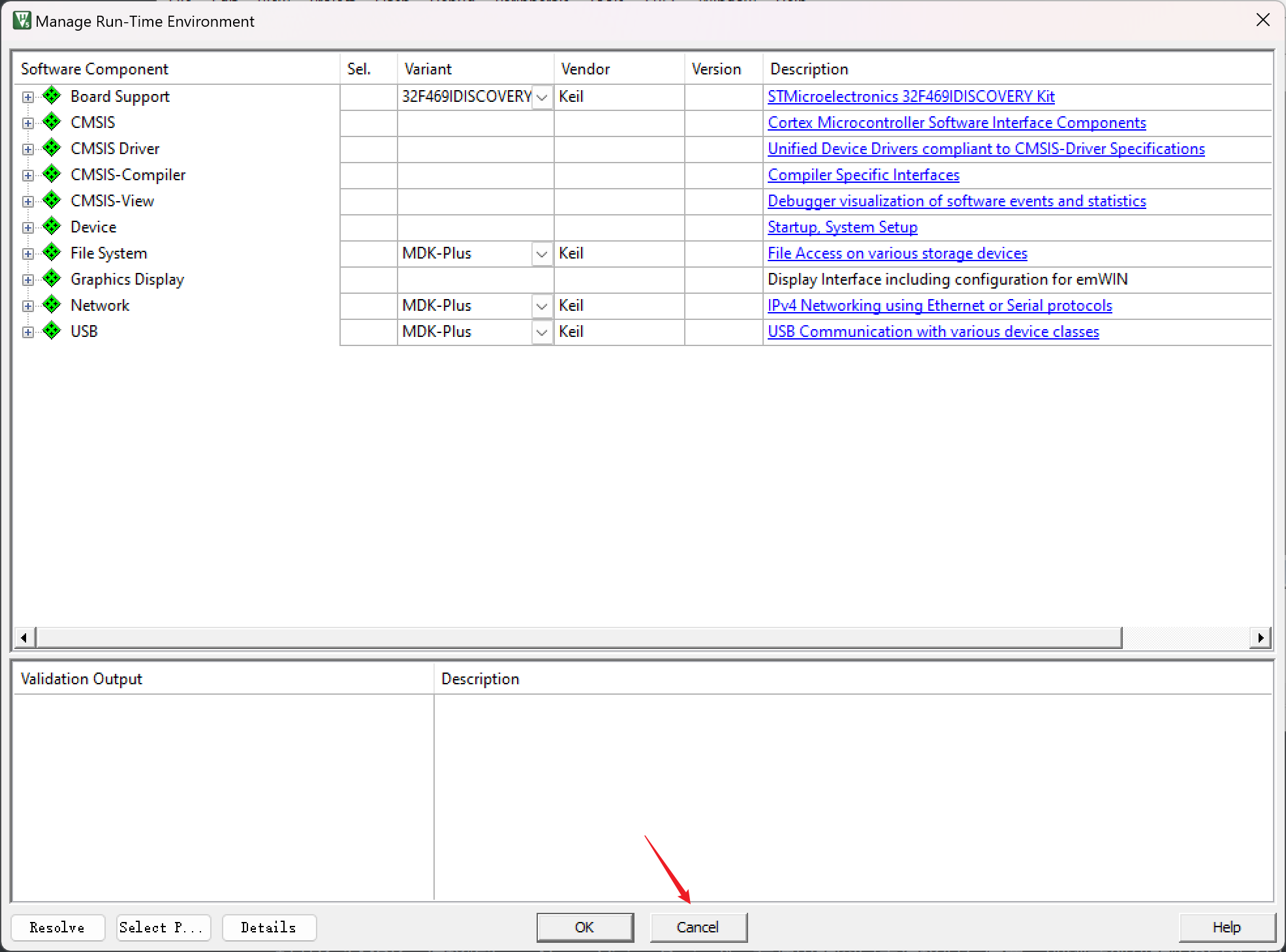Image resolution: width=1286 pixels, height=952 pixels.
Task: Click the Graphics Display green diamond icon
Action: [52, 279]
